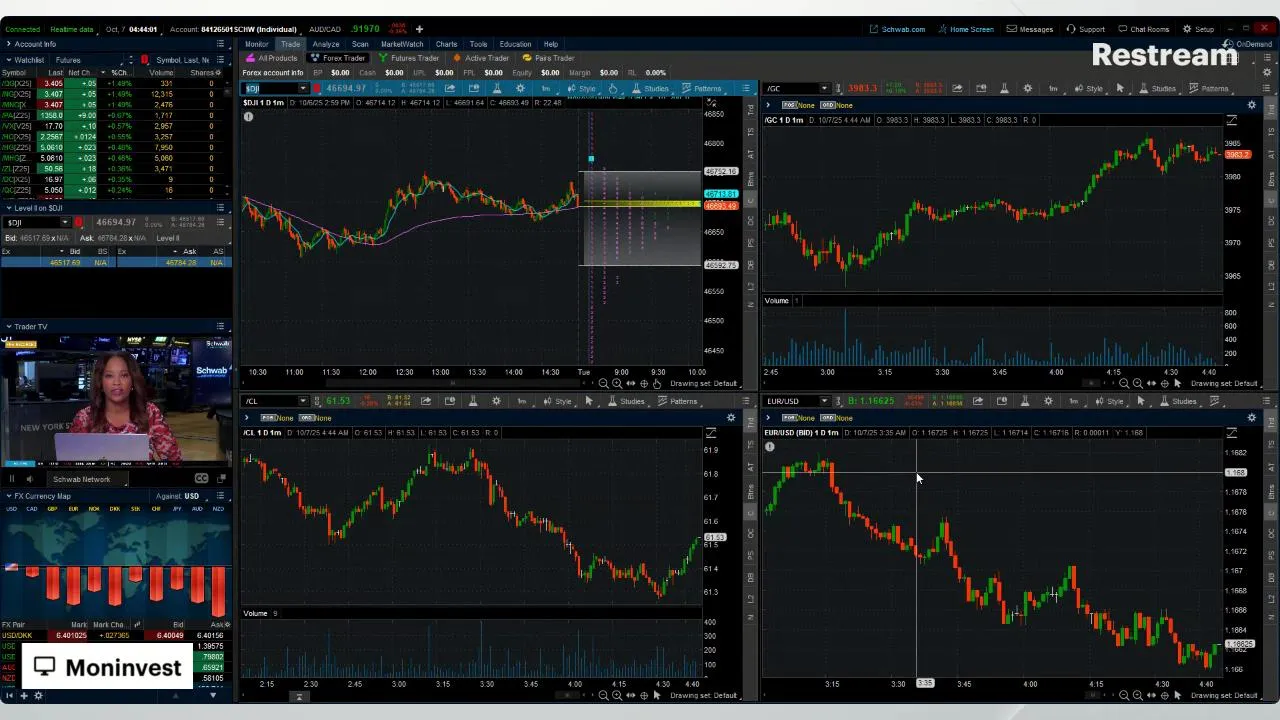Expand position row arrow on /GC chart
The height and width of the screenshot is (720, 1280).
[x=768, y=105]
